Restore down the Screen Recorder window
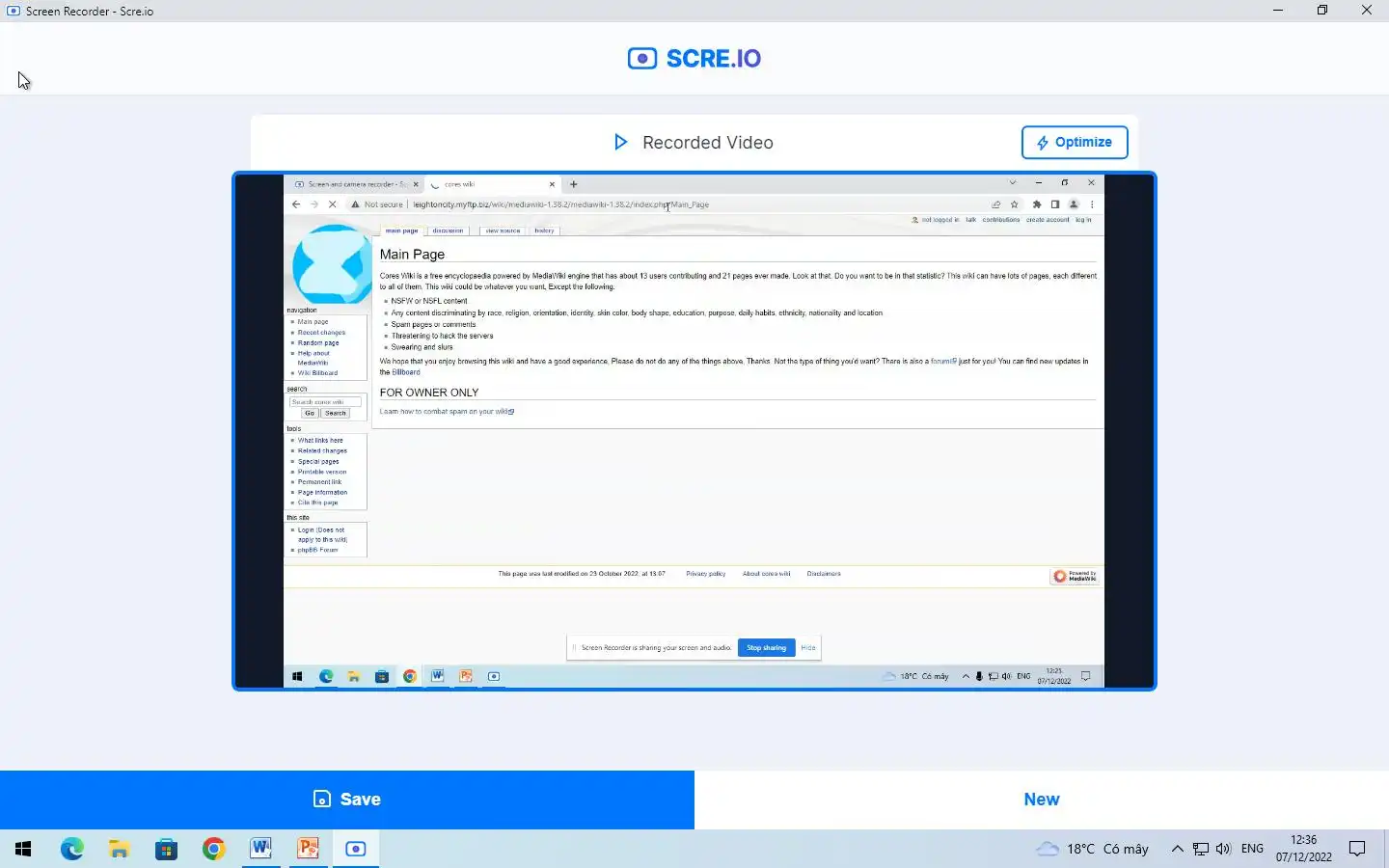This screenshot has width=1389, height=868. (x=1322, y=11)
